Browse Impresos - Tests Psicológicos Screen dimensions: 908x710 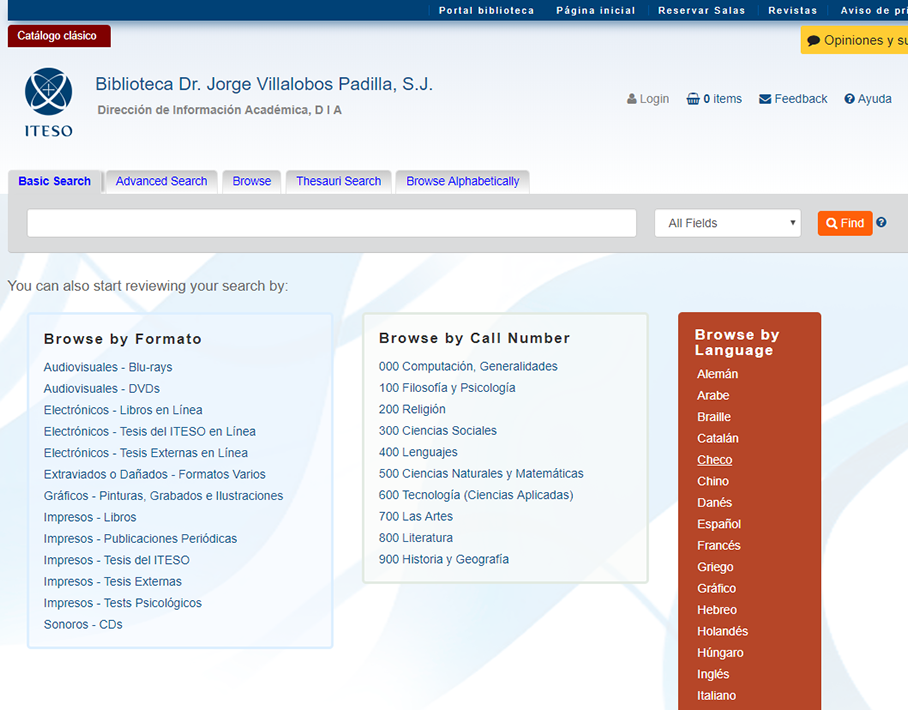123,603
